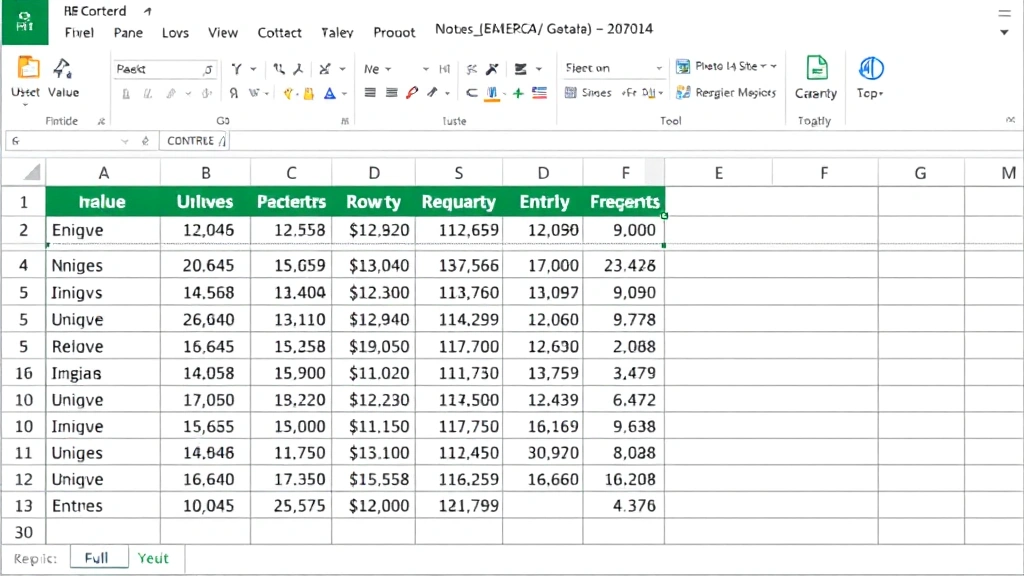This screenshot has height=576, width=1024.
Task: Open the Contact menu in the ribbon
Action: pos(279,32)
